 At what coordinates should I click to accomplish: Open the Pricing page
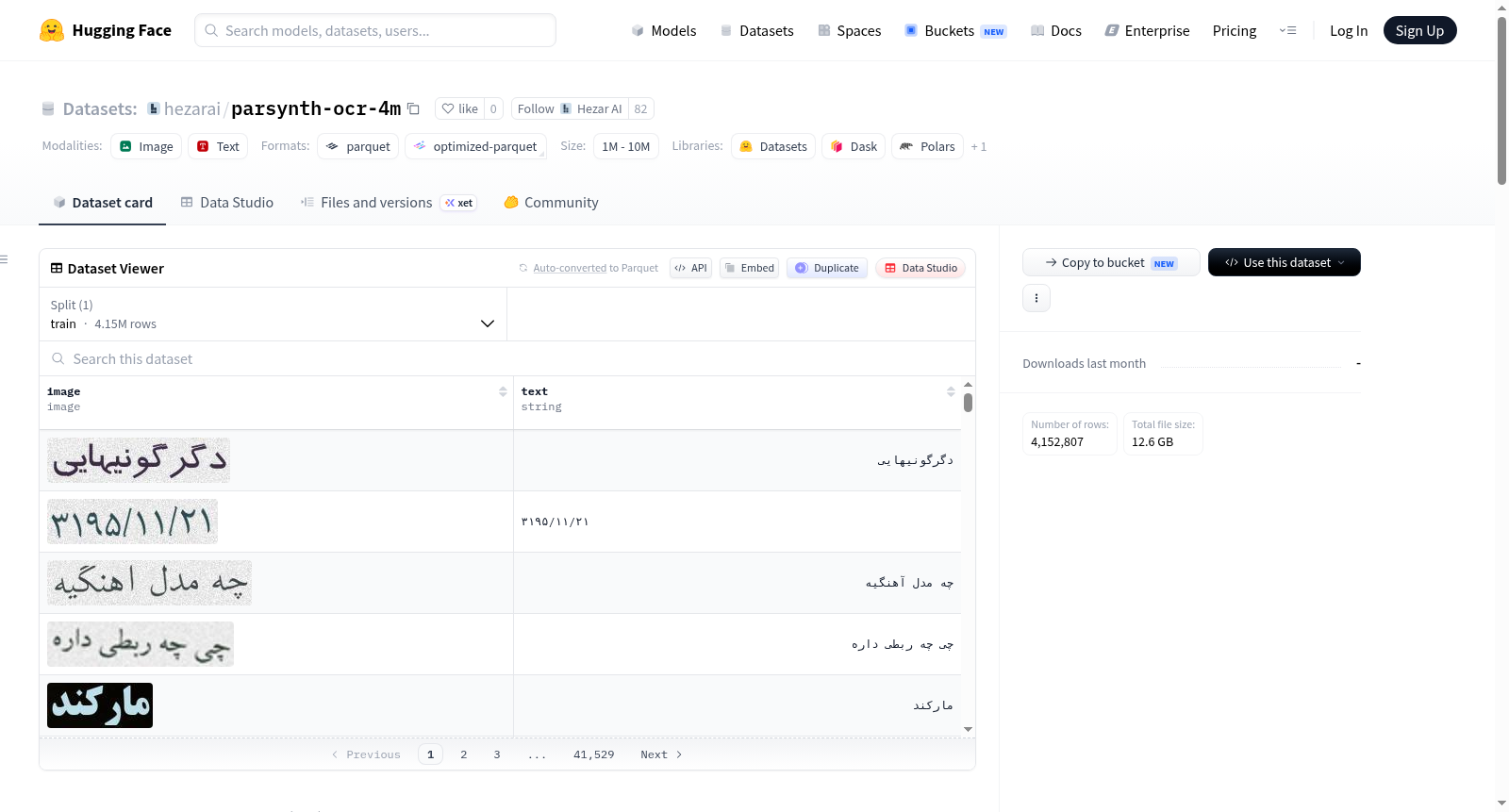pos(1235,30)
